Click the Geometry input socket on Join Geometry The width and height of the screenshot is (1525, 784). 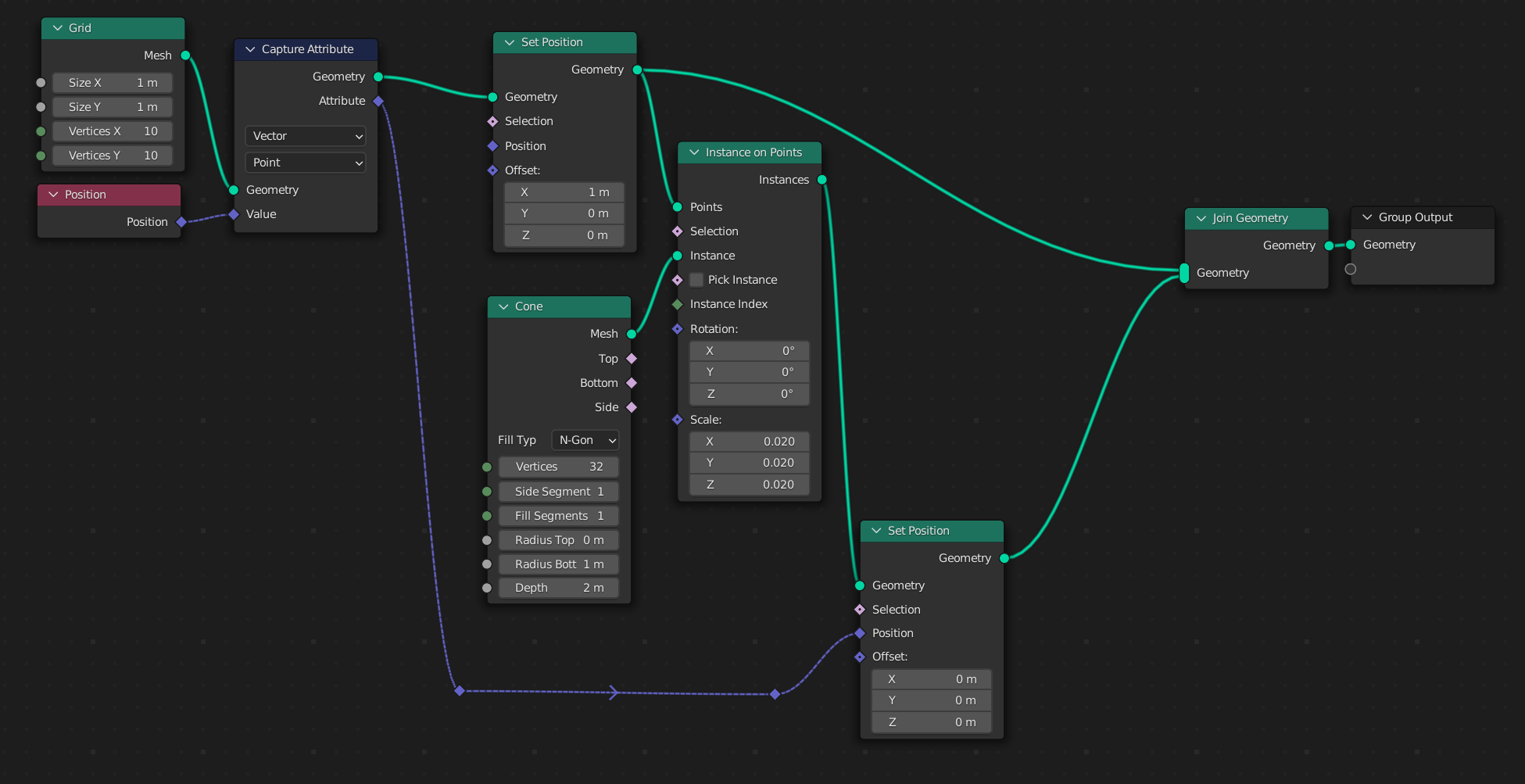[x=1183, y=273]
